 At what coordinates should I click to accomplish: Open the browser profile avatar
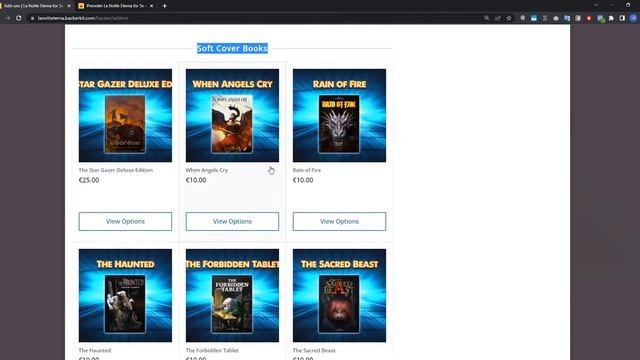(x=633, y=18)
